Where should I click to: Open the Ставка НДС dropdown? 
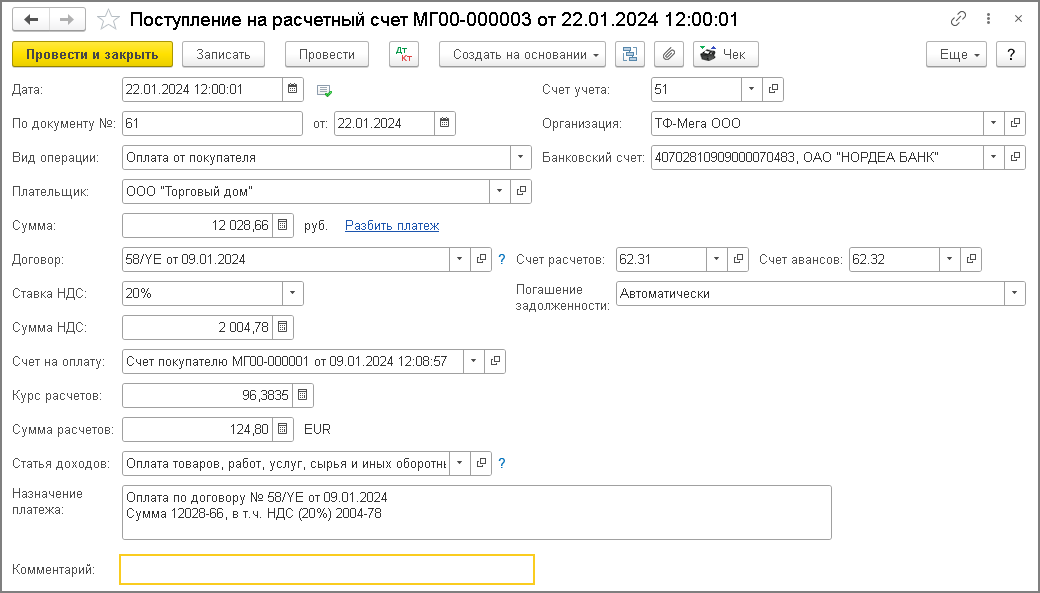coord(293,293)
